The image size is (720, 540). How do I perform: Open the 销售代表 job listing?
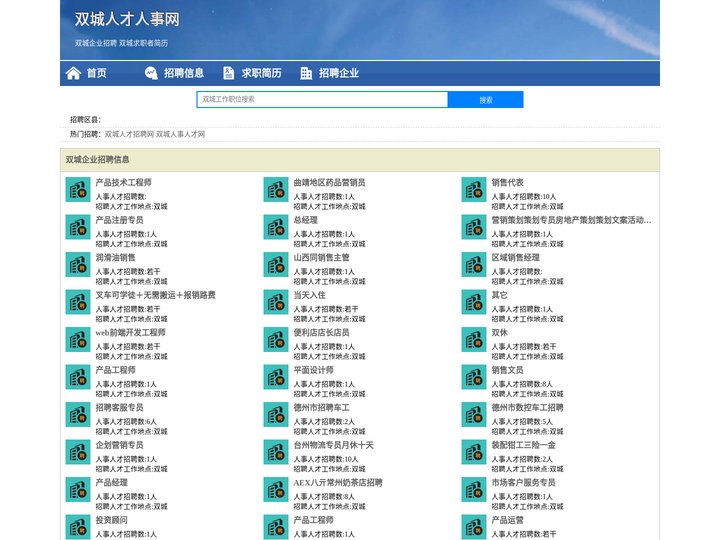point(507,182)
